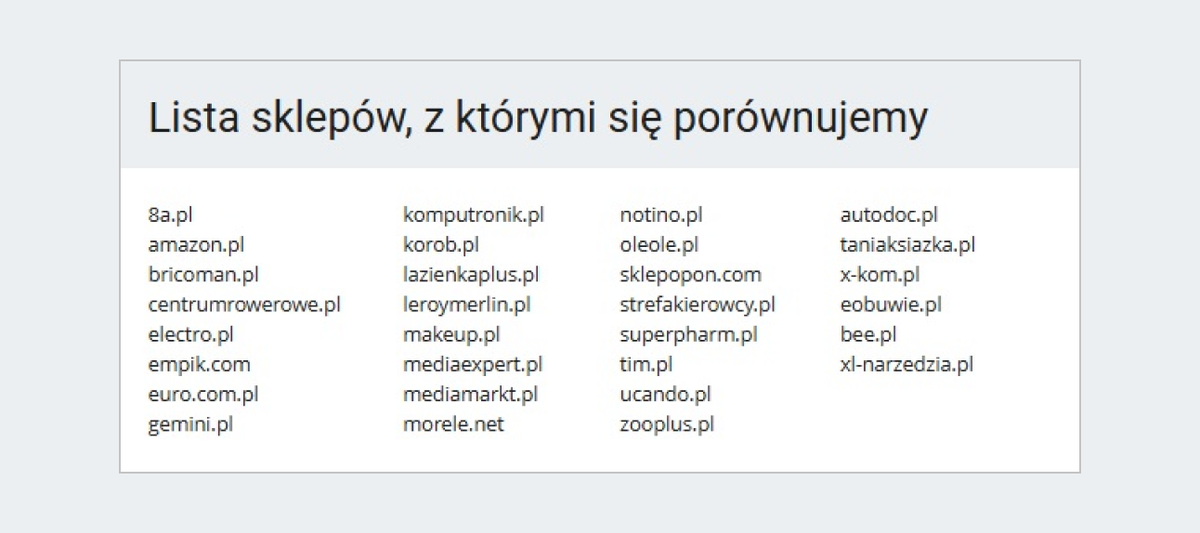
Task: Click centrumrowerowe.pl in the first column
Action: [x=244, y=304]
